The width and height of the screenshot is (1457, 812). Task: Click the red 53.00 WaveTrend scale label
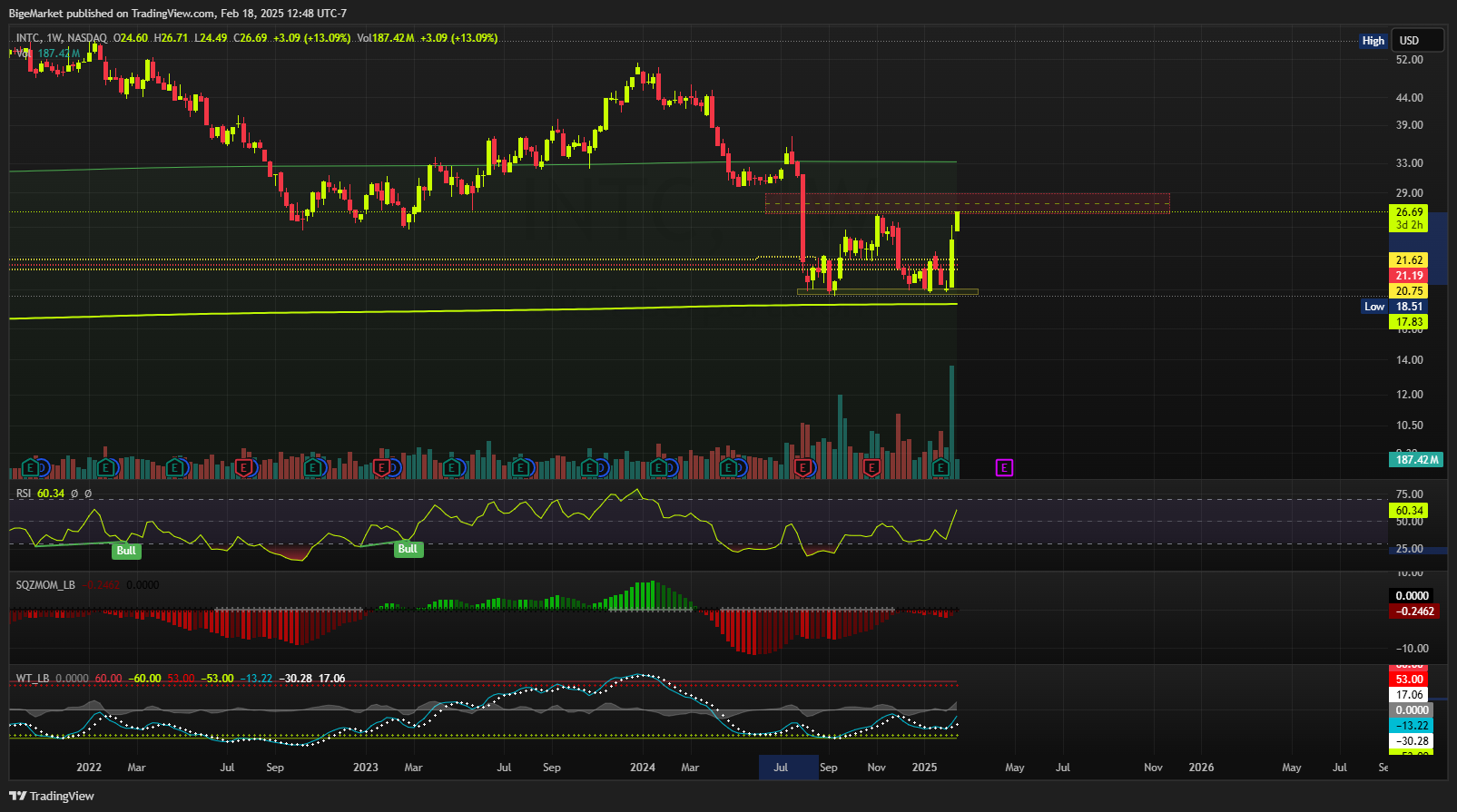pyautogui.click(x=1409, y=680)
